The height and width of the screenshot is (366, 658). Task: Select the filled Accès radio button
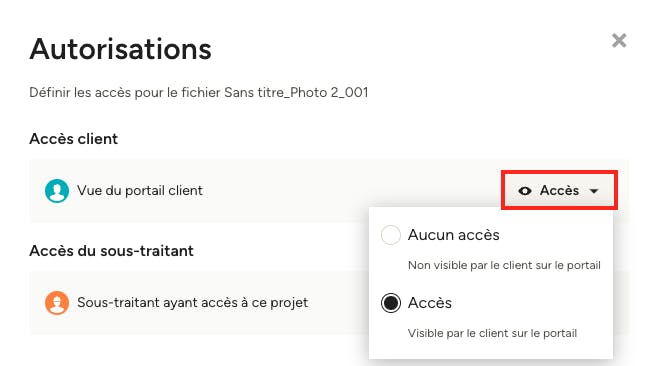tap(391, 303)
